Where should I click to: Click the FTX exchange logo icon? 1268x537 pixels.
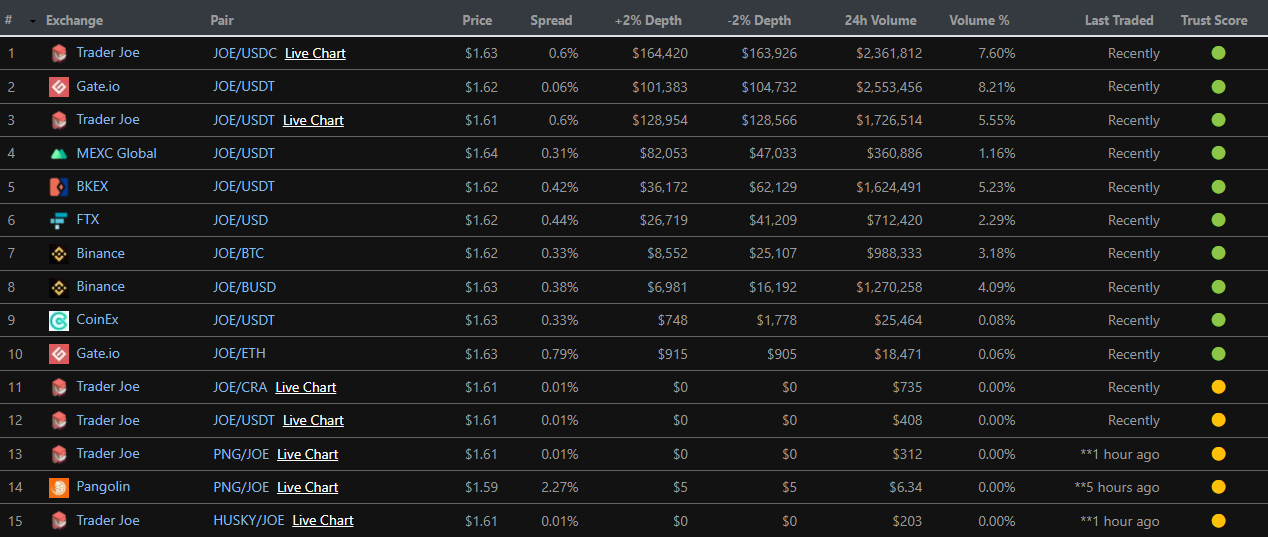pyautogui.click(x=59, y=220)
